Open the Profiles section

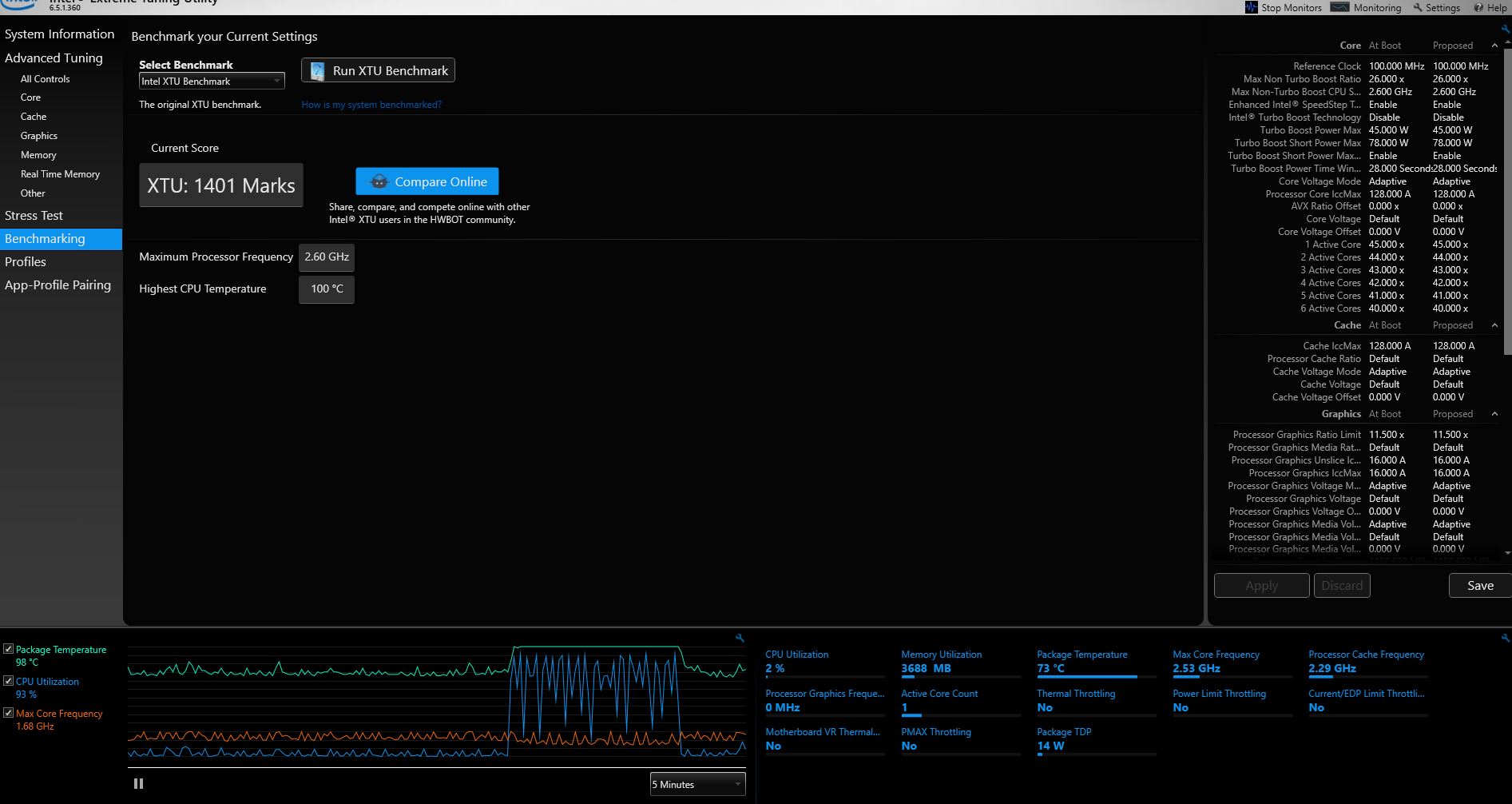pos(26,262)
